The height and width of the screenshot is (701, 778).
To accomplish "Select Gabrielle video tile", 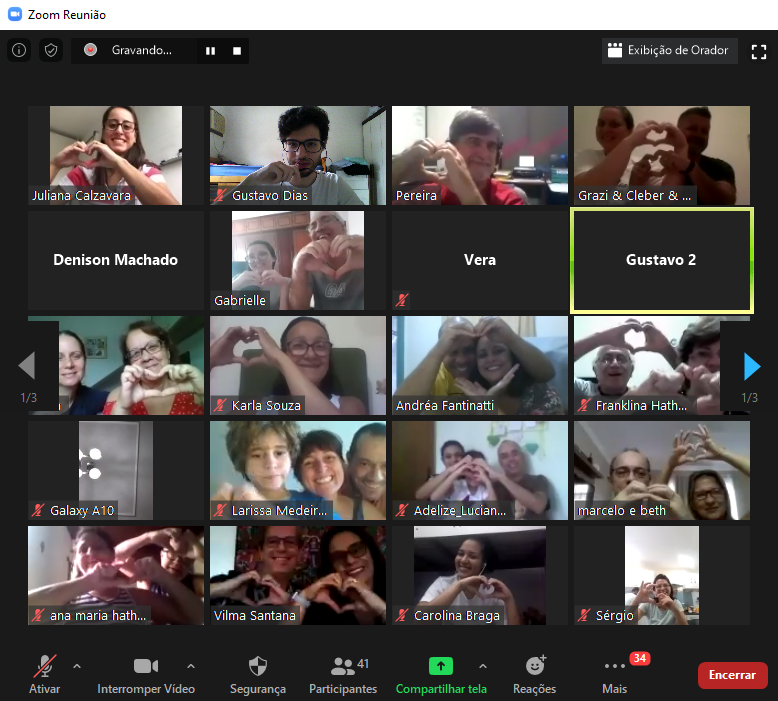I will tap(298, 260).
